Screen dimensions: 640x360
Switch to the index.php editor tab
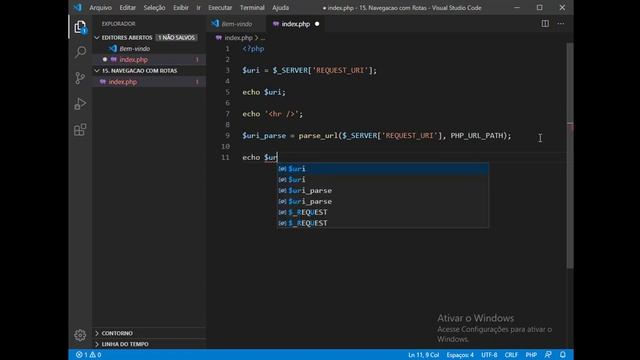point(296,24)
